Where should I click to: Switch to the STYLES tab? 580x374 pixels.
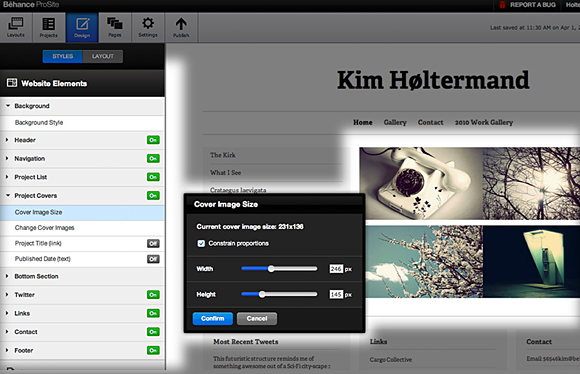point(63,56)
